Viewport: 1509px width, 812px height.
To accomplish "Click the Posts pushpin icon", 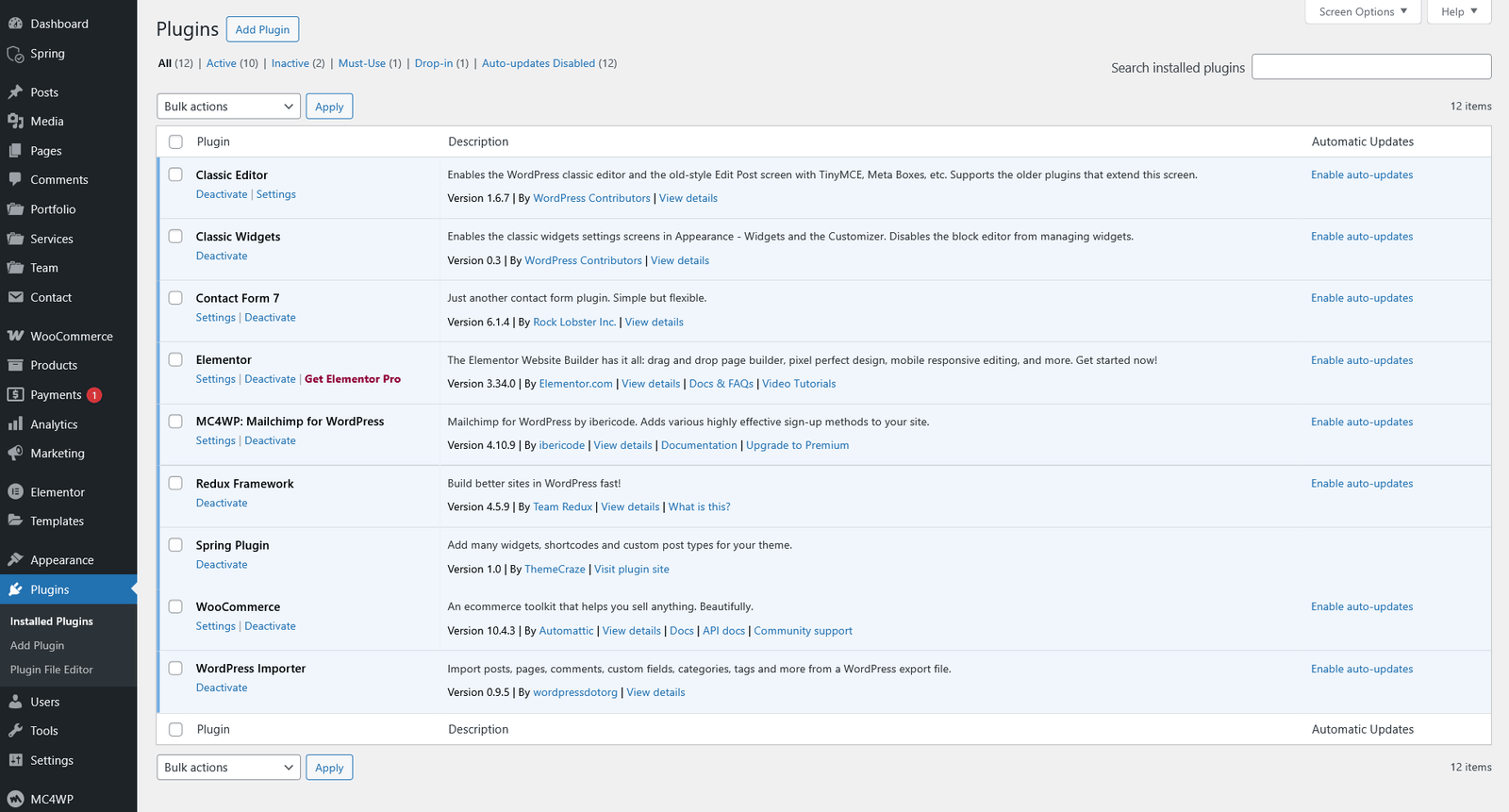I will pos(15,92).
